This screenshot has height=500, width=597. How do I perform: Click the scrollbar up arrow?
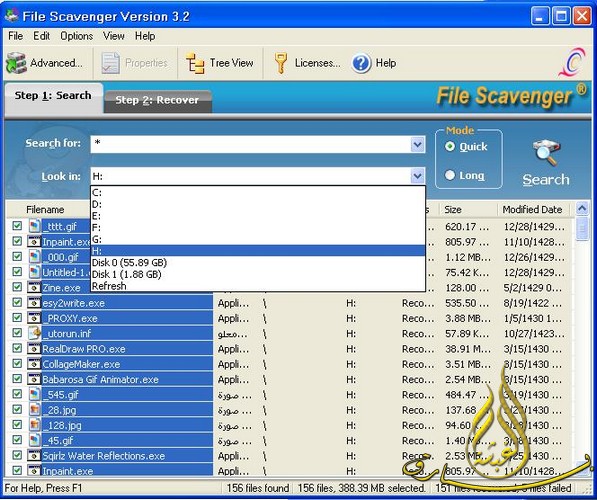pos(582,208)
